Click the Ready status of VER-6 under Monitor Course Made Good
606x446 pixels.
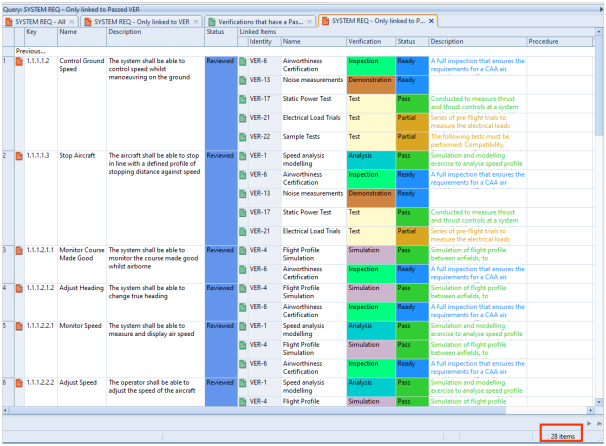[x=412, y=274]
